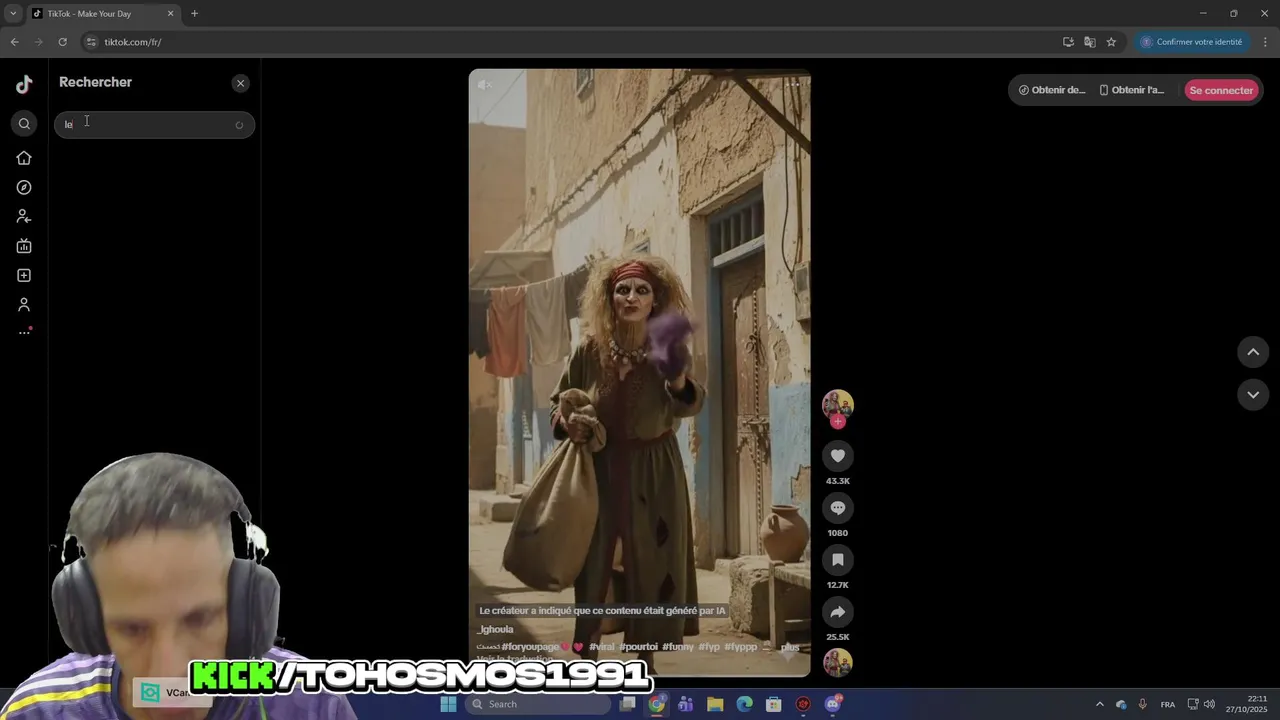This screenshot has height=720, width=1280.
Task: Open the More three-dots sidebar menu
Action: pos(24,332)
